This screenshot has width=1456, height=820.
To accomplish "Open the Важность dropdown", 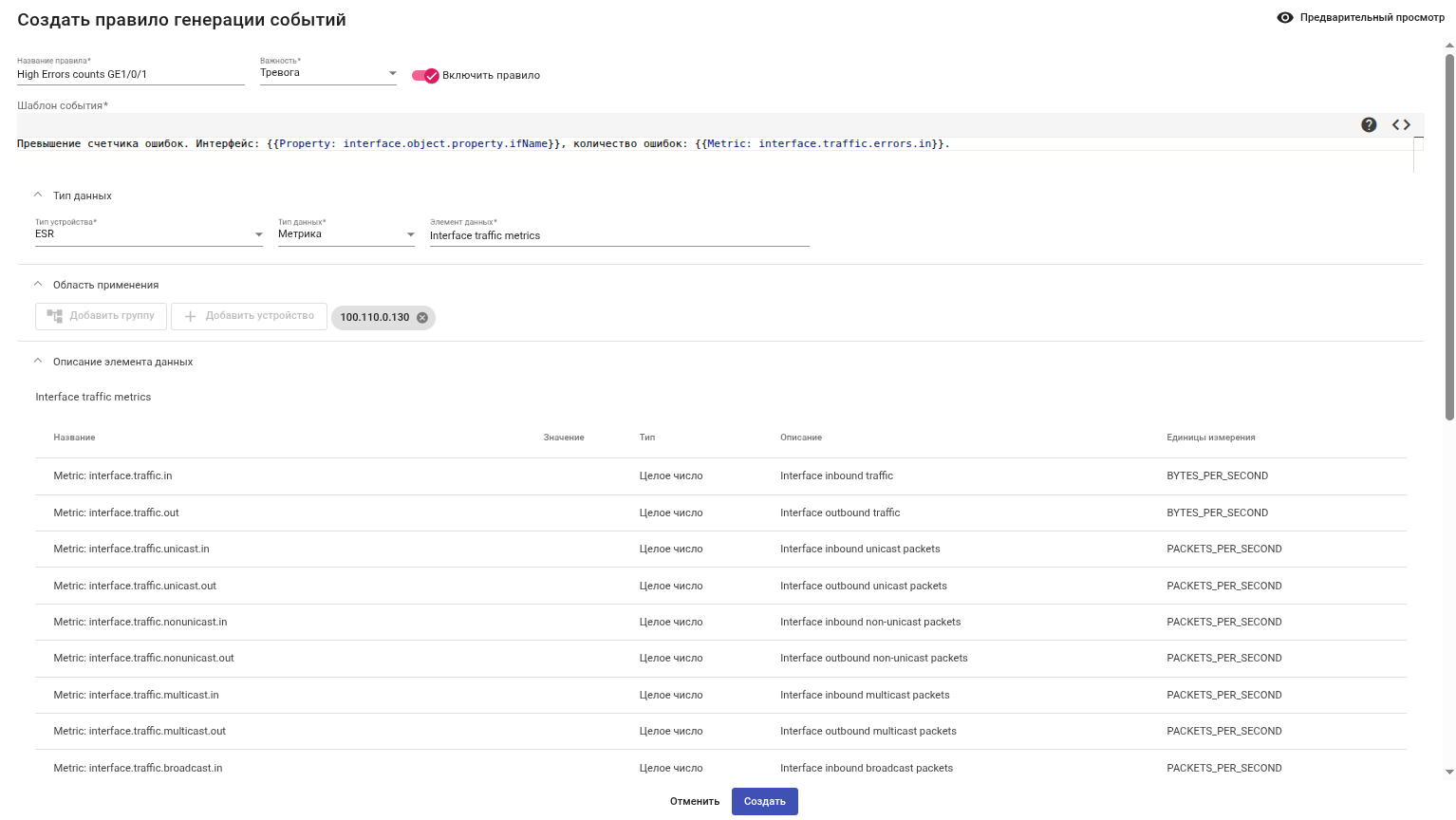I will [x=393, y=73].
